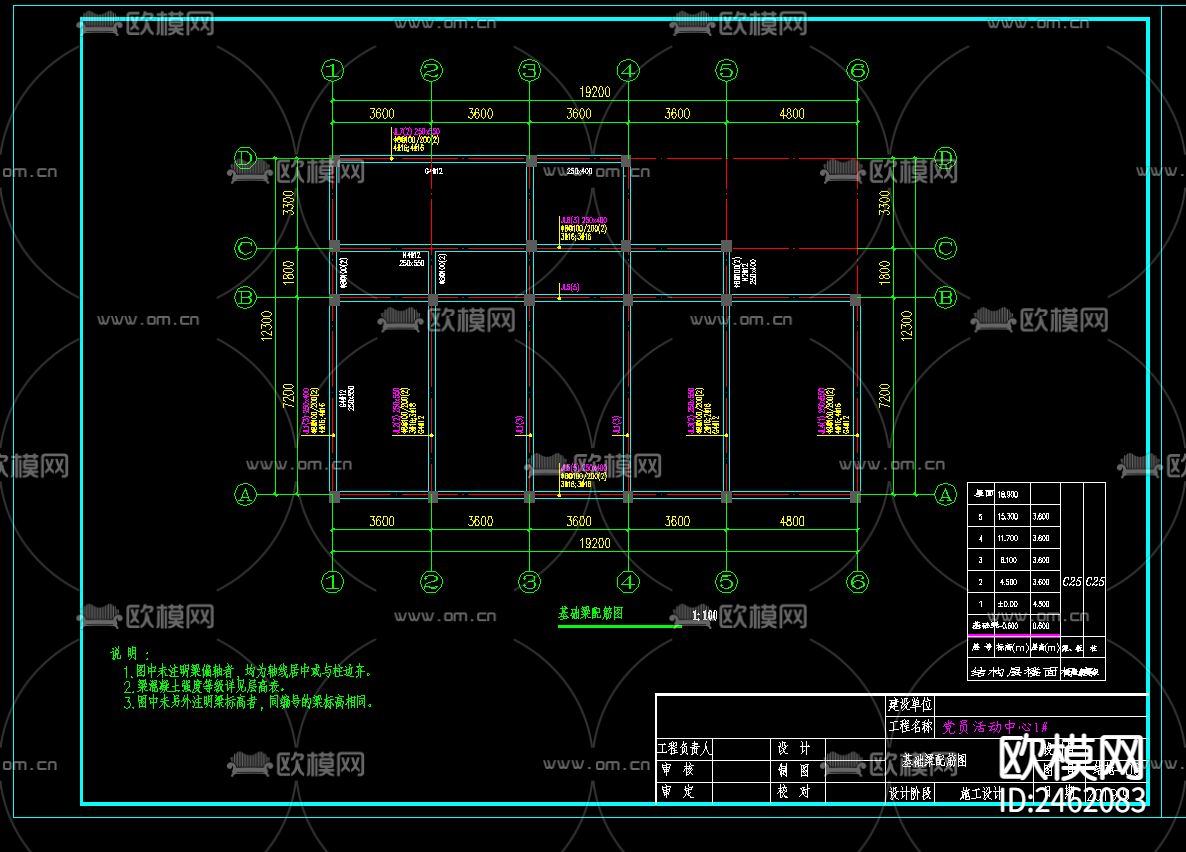1186x852 pixels.
Task: Click note line 3 about beam elevation
Action: [x=248, y=702]
